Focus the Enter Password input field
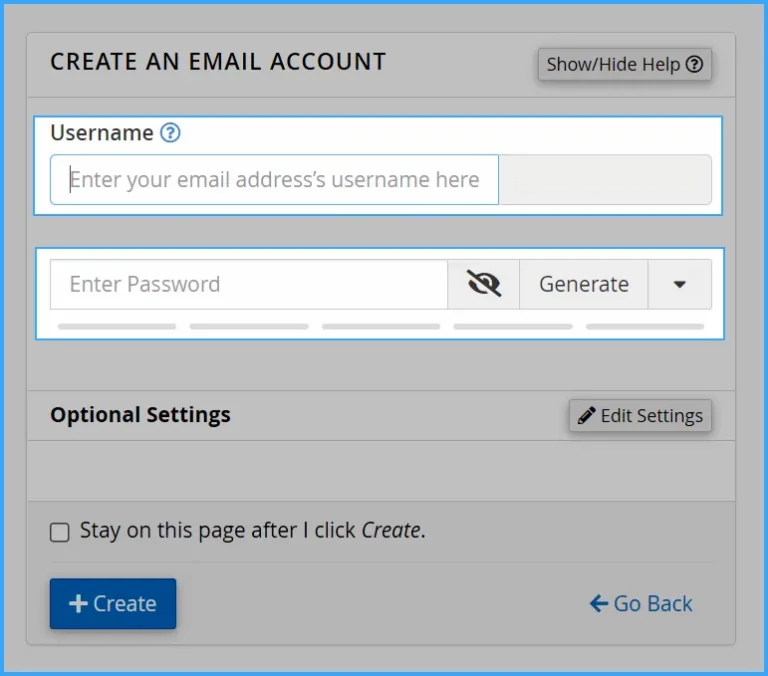The width and height of the screenshot is (768, 676). 248,284
